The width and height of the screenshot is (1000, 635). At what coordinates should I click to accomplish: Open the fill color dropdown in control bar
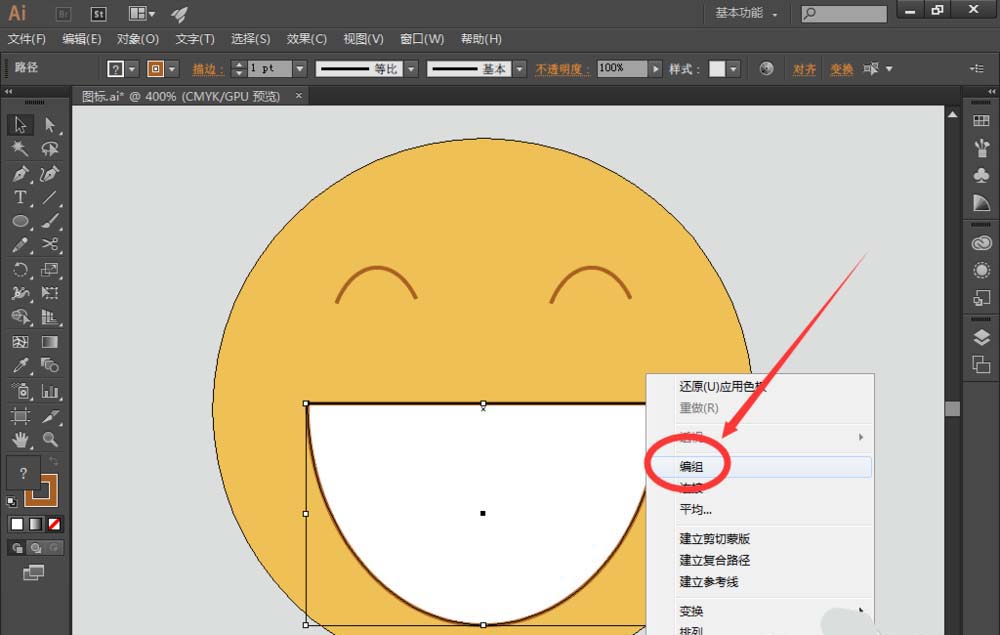pyautogui.click(x=132, y=68)
